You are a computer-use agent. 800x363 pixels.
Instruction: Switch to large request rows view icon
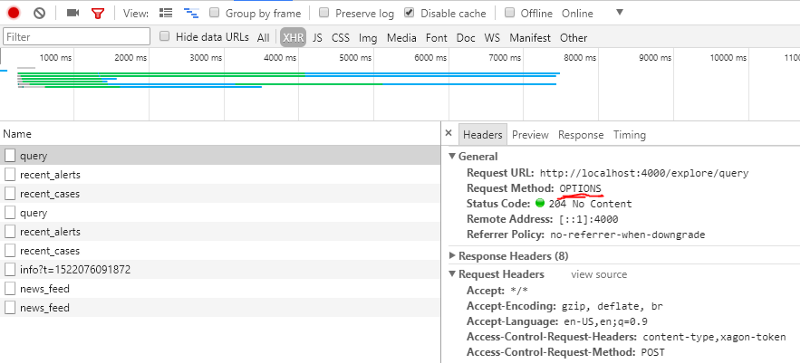coord(165,13)
